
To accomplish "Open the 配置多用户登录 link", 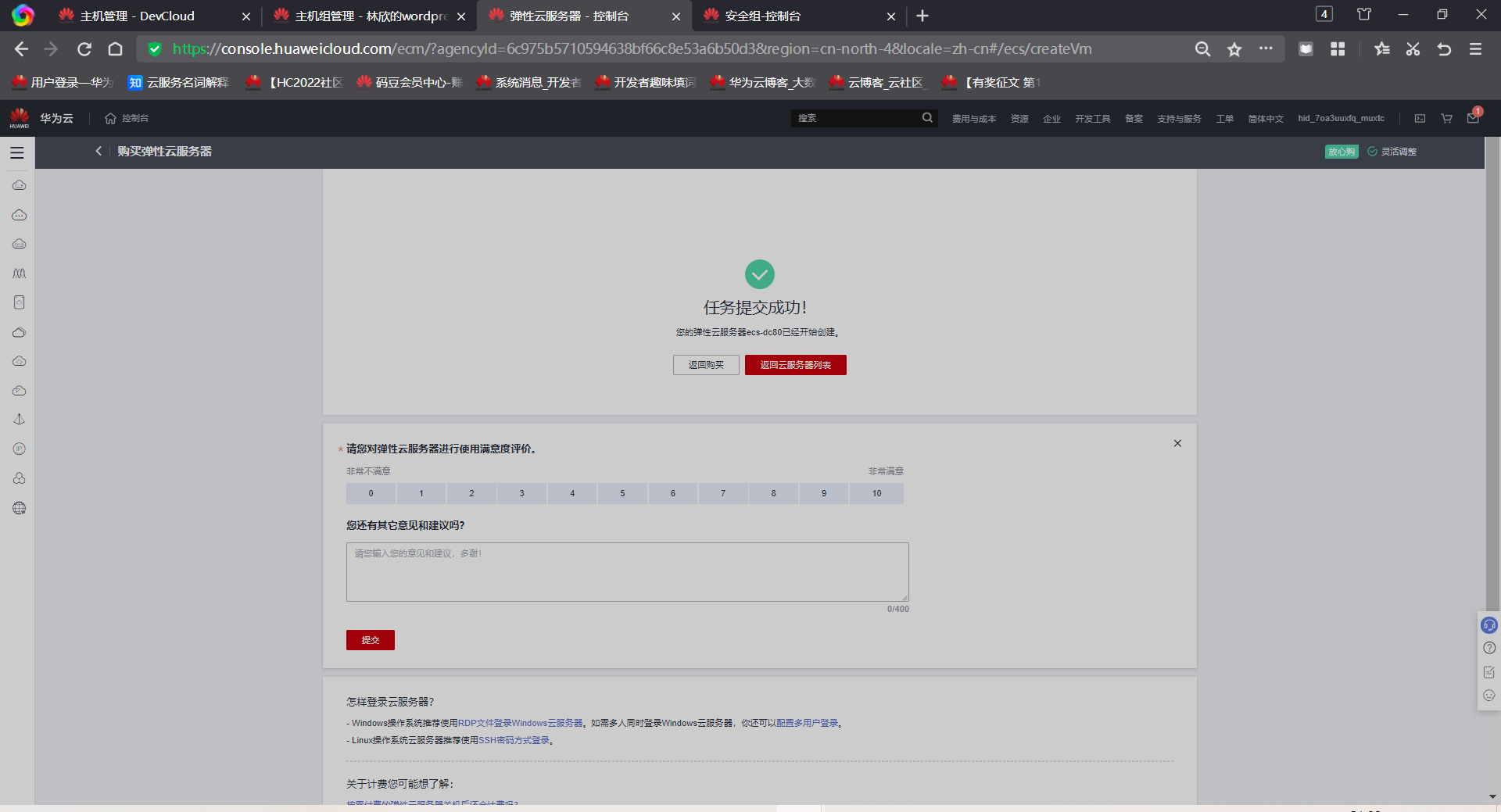I will [x=807, y=723].
